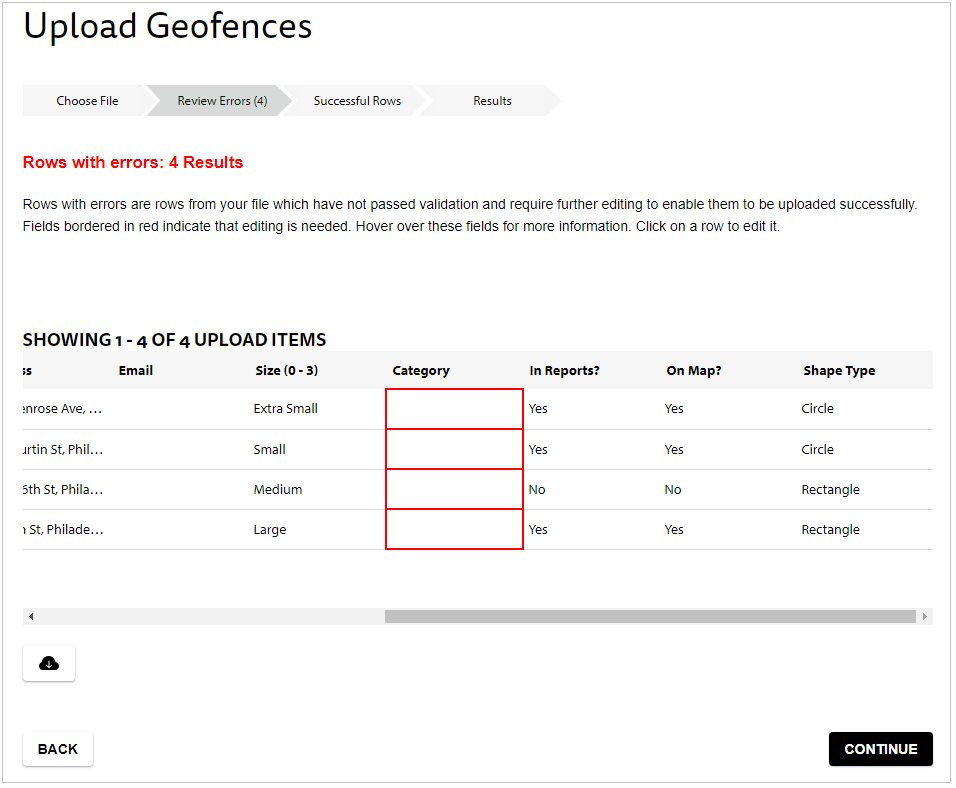Screen dimensions: 956x788
Task: Click the cloud download icon button
Action: click(49, 663)
